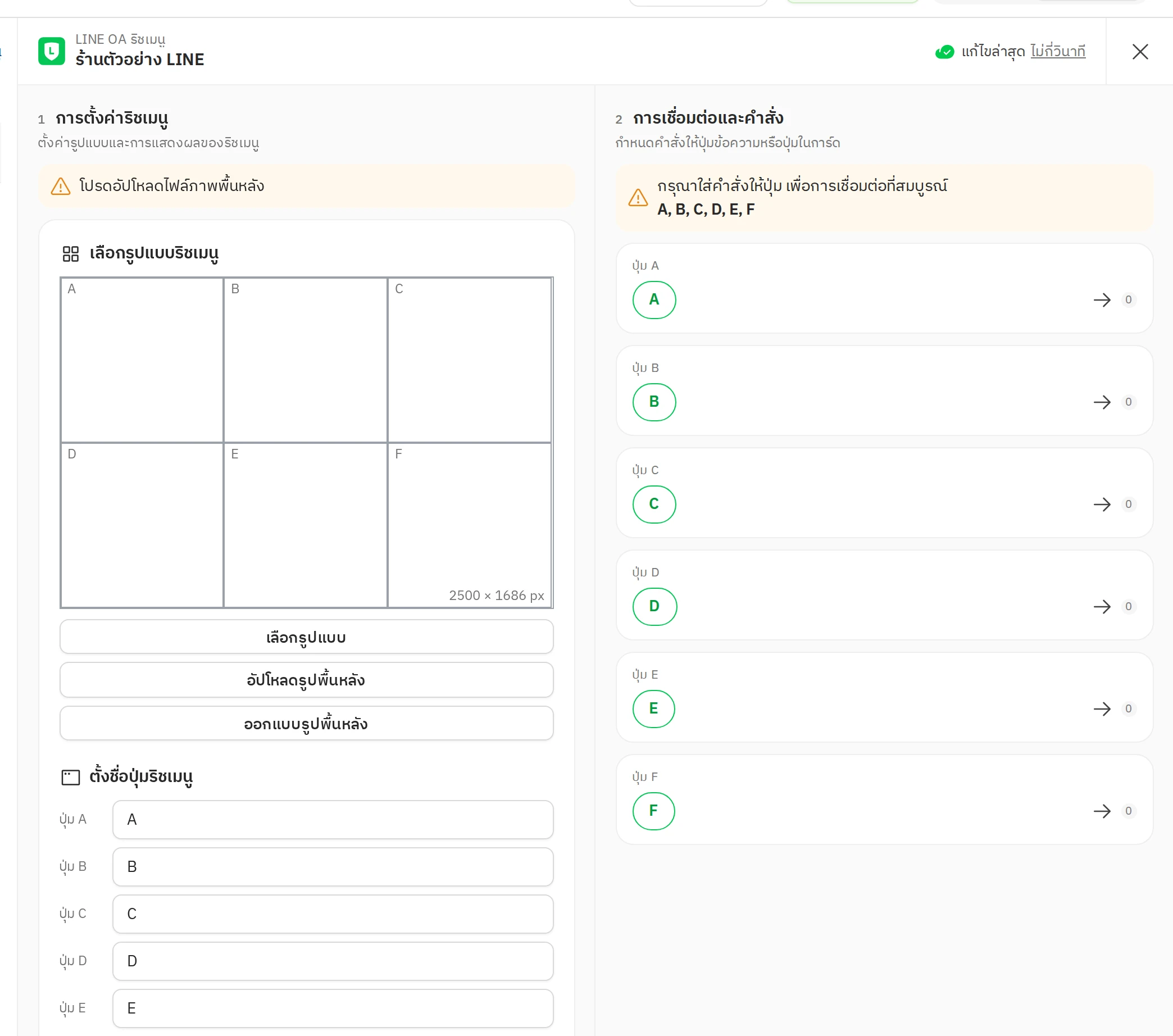Click the green circle C button badge

point(654,504)
